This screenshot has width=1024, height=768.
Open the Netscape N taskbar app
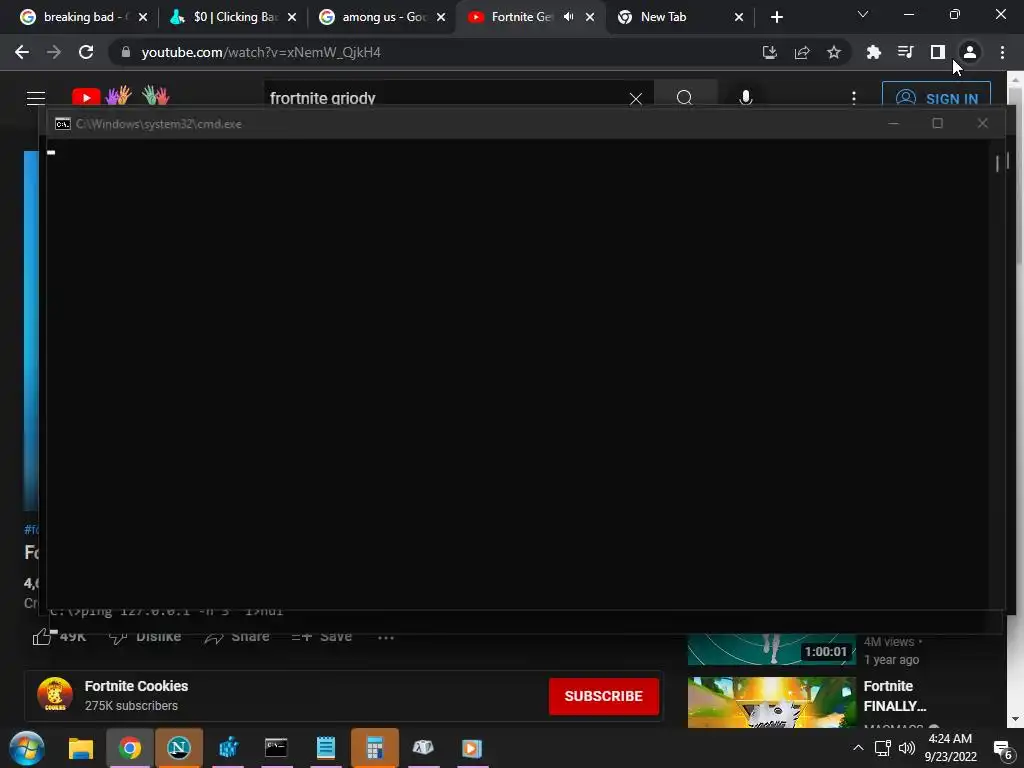pyautogui.click(x=179, y=748)
